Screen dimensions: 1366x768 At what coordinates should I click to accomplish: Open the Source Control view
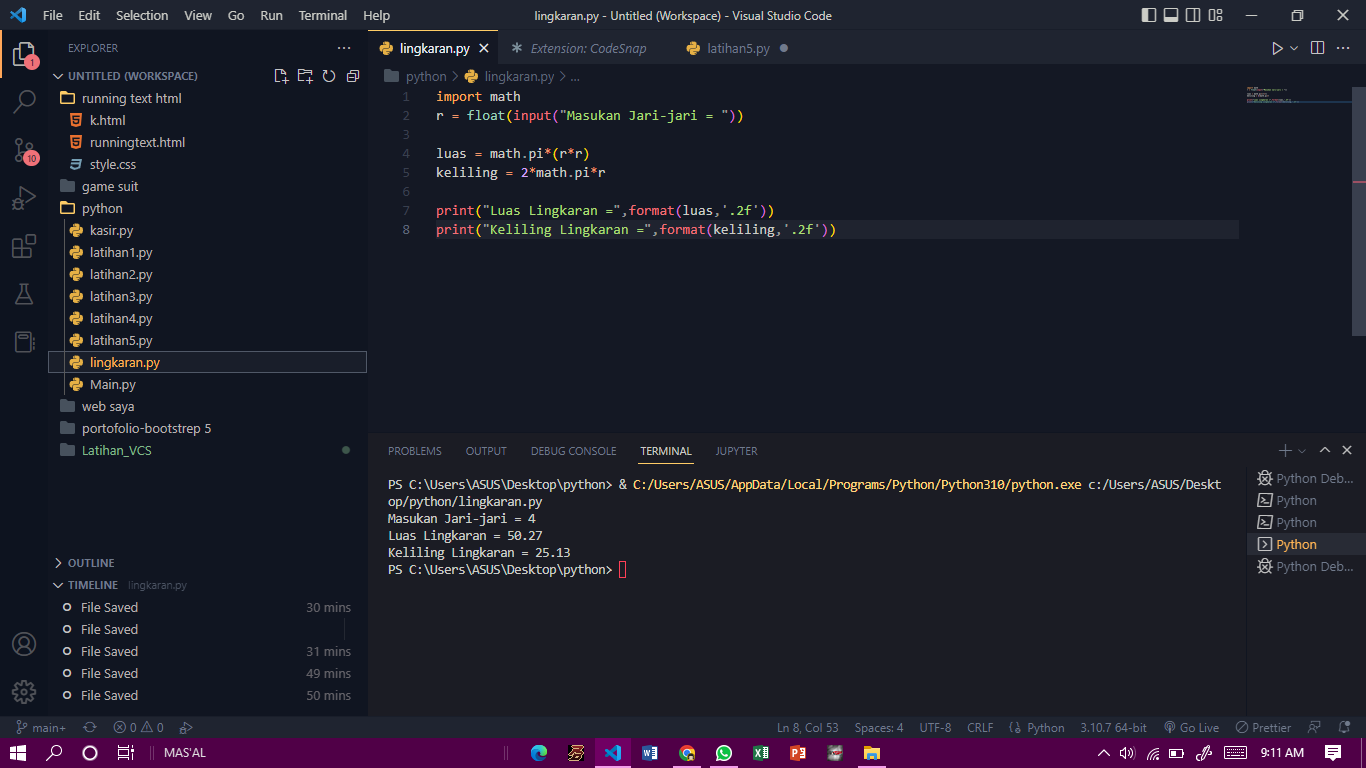coord(24,150)
